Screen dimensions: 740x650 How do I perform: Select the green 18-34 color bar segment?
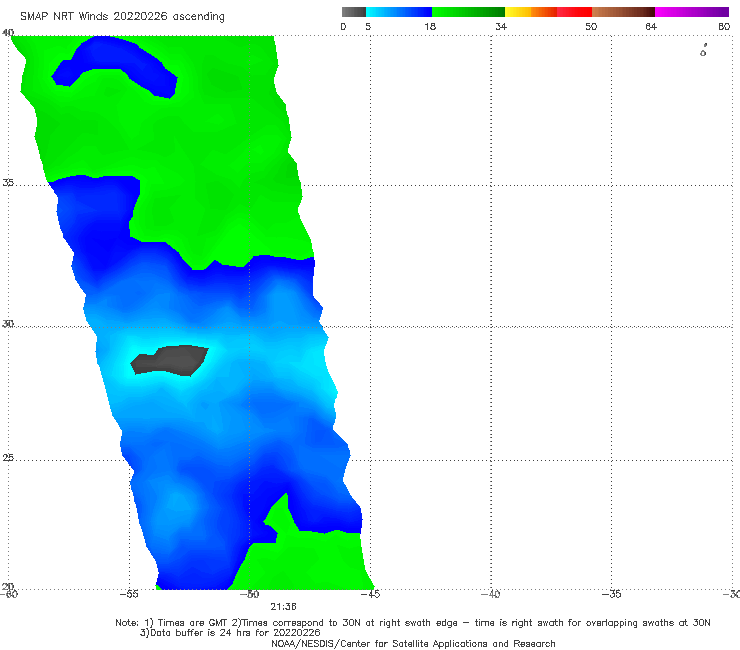[468, 12]
